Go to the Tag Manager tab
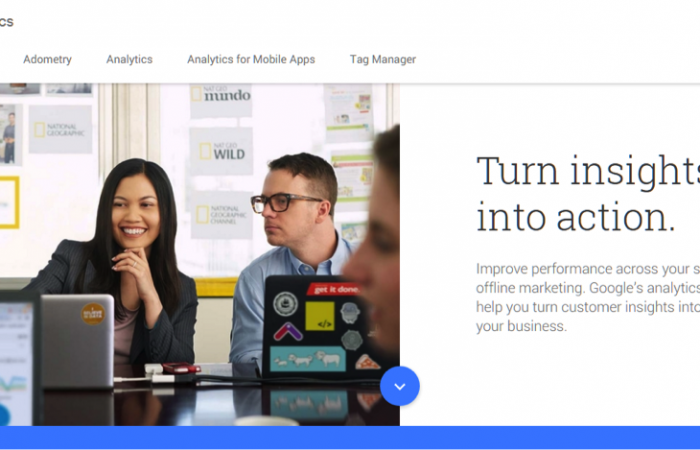This screenshot has width=700, height=450. 383,59
